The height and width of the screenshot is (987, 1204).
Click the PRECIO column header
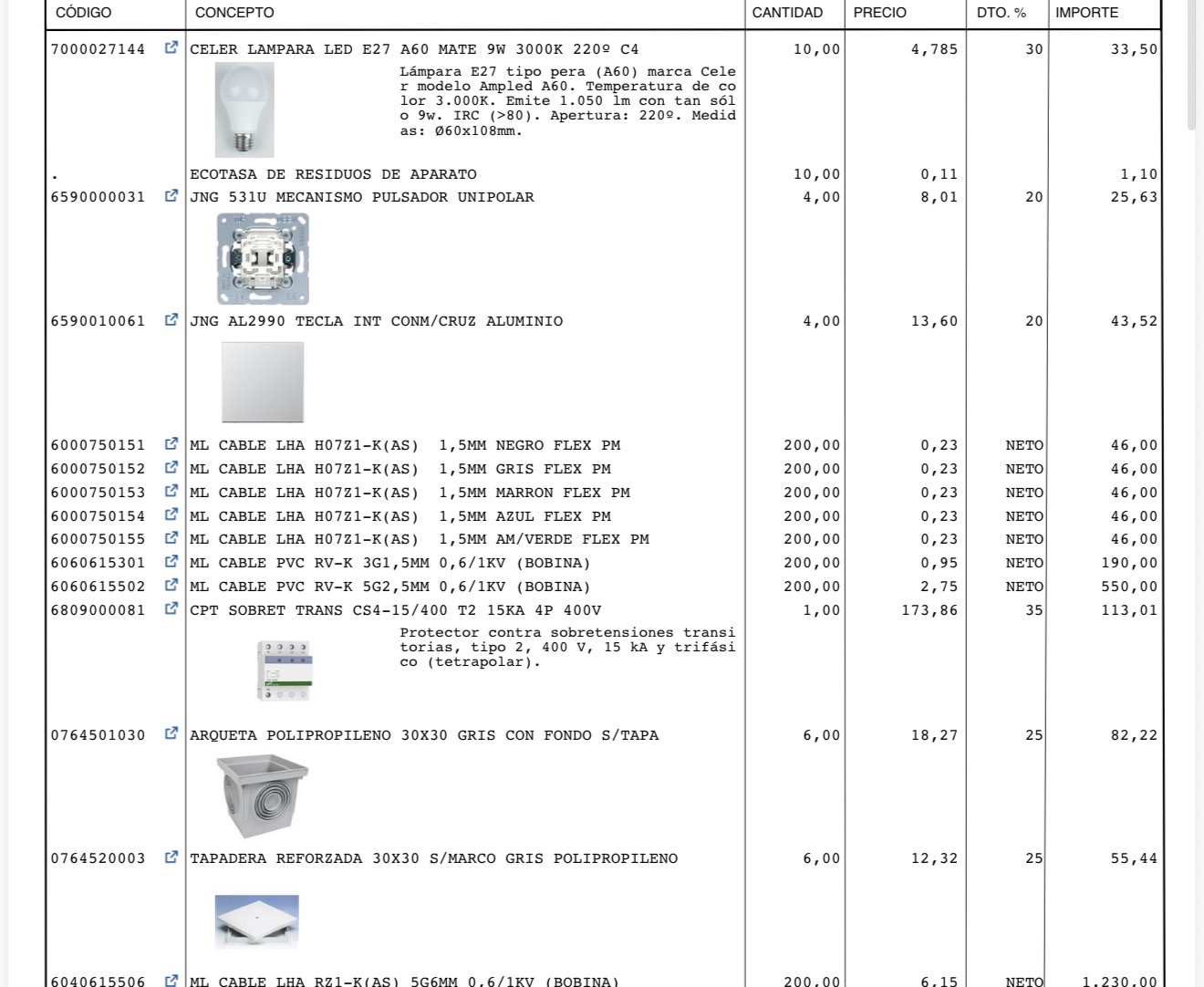(880, 13)
